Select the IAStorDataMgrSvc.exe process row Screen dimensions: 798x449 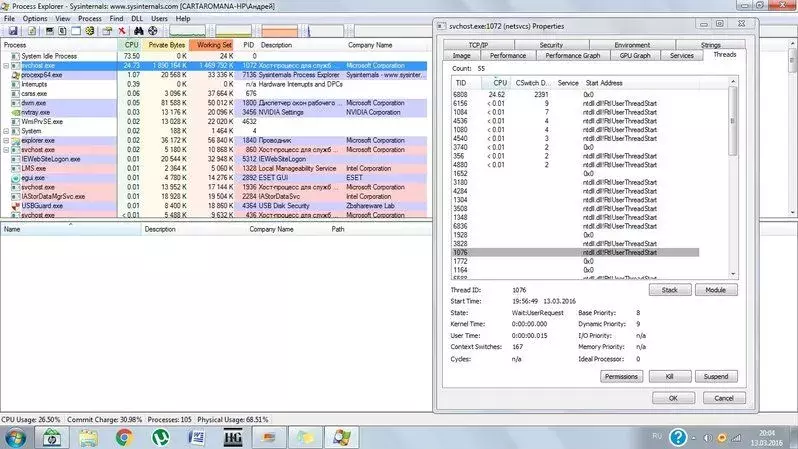pyautogui.click(x=214, y=197)
